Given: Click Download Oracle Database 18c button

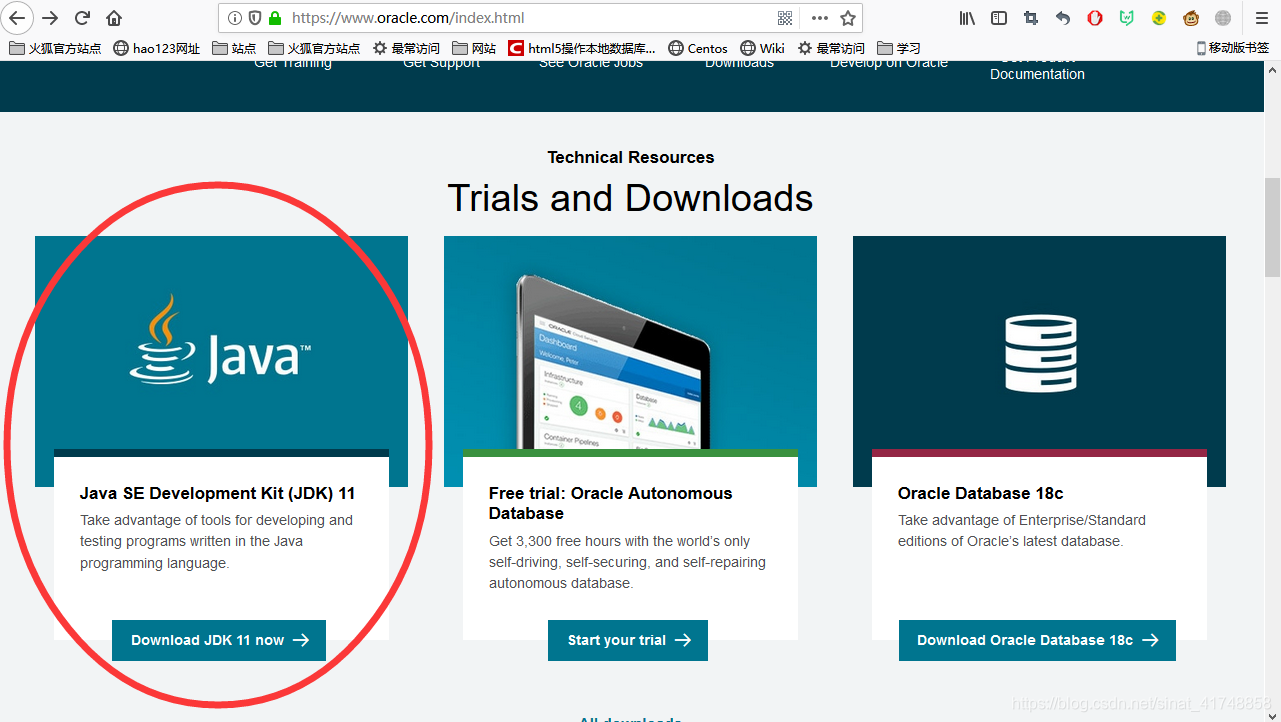Looking at the screenshot, I should point(1037,640).
